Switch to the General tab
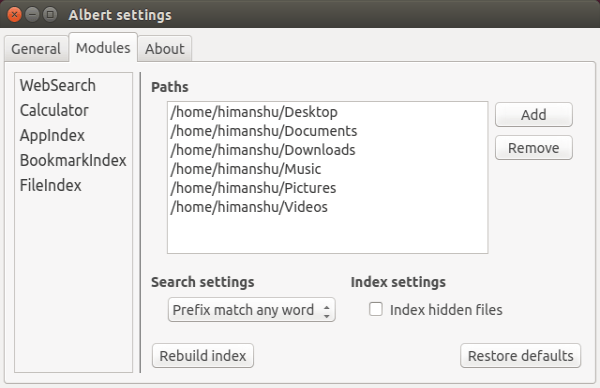The image size is (600, 388). click(x=36, y=49)
